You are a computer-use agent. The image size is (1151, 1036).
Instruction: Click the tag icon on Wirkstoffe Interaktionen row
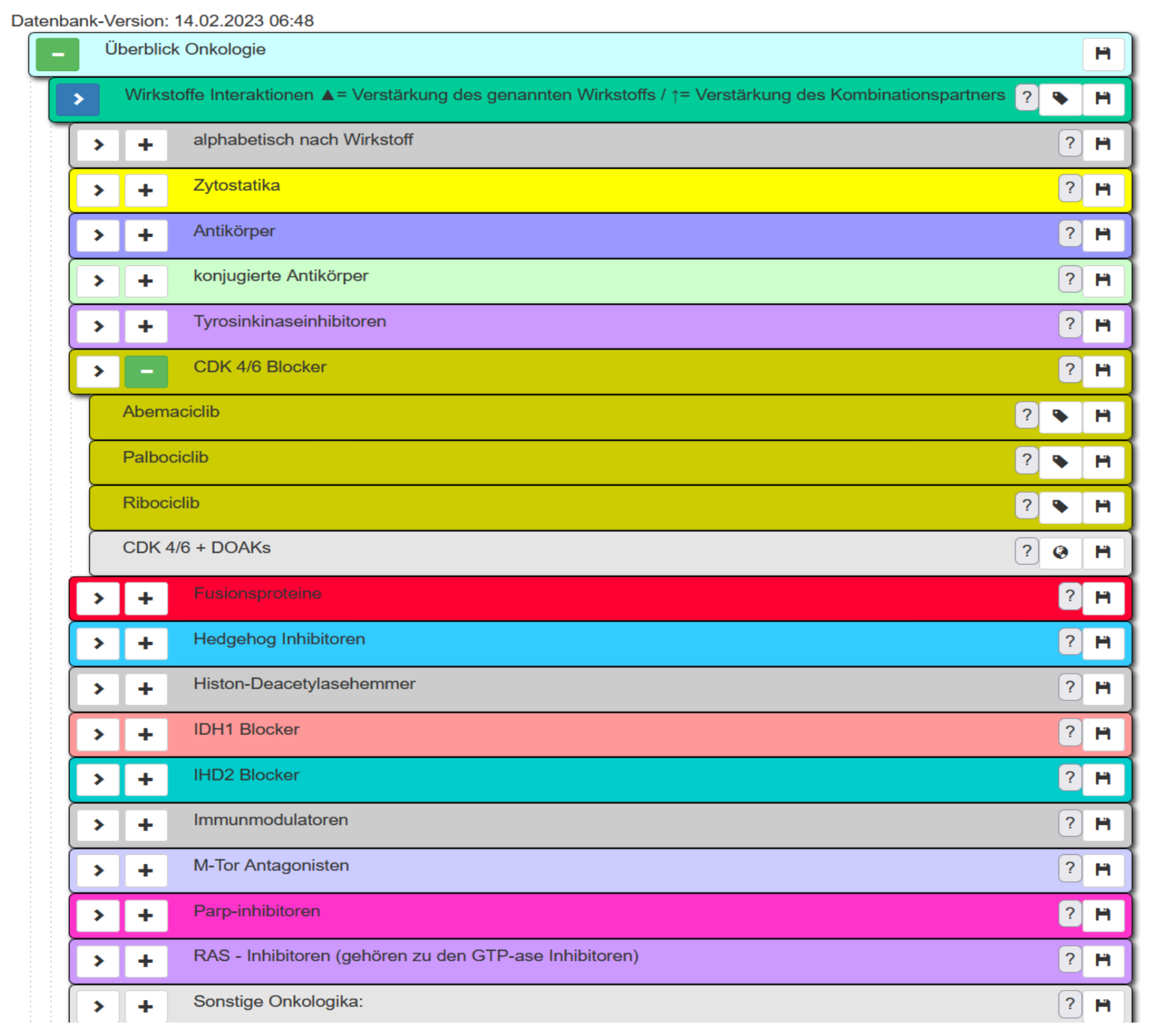[x=1060, y=99]
